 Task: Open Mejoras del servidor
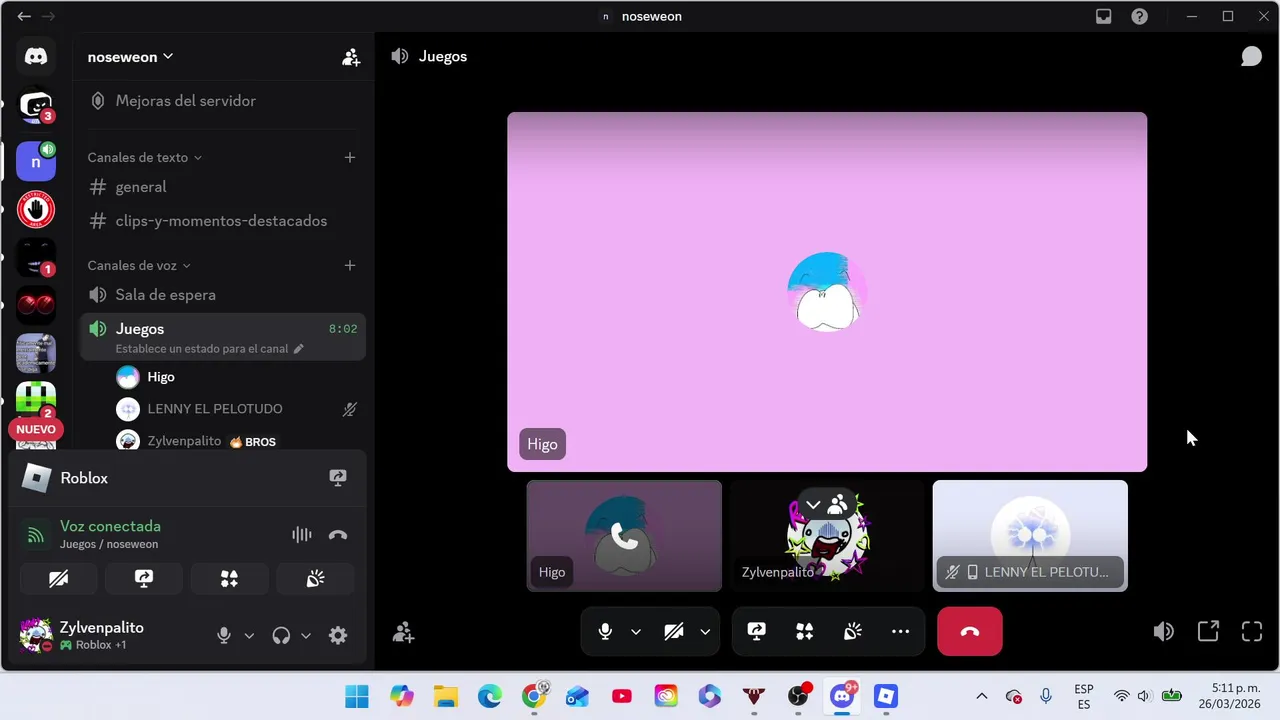tap(223, 101)
